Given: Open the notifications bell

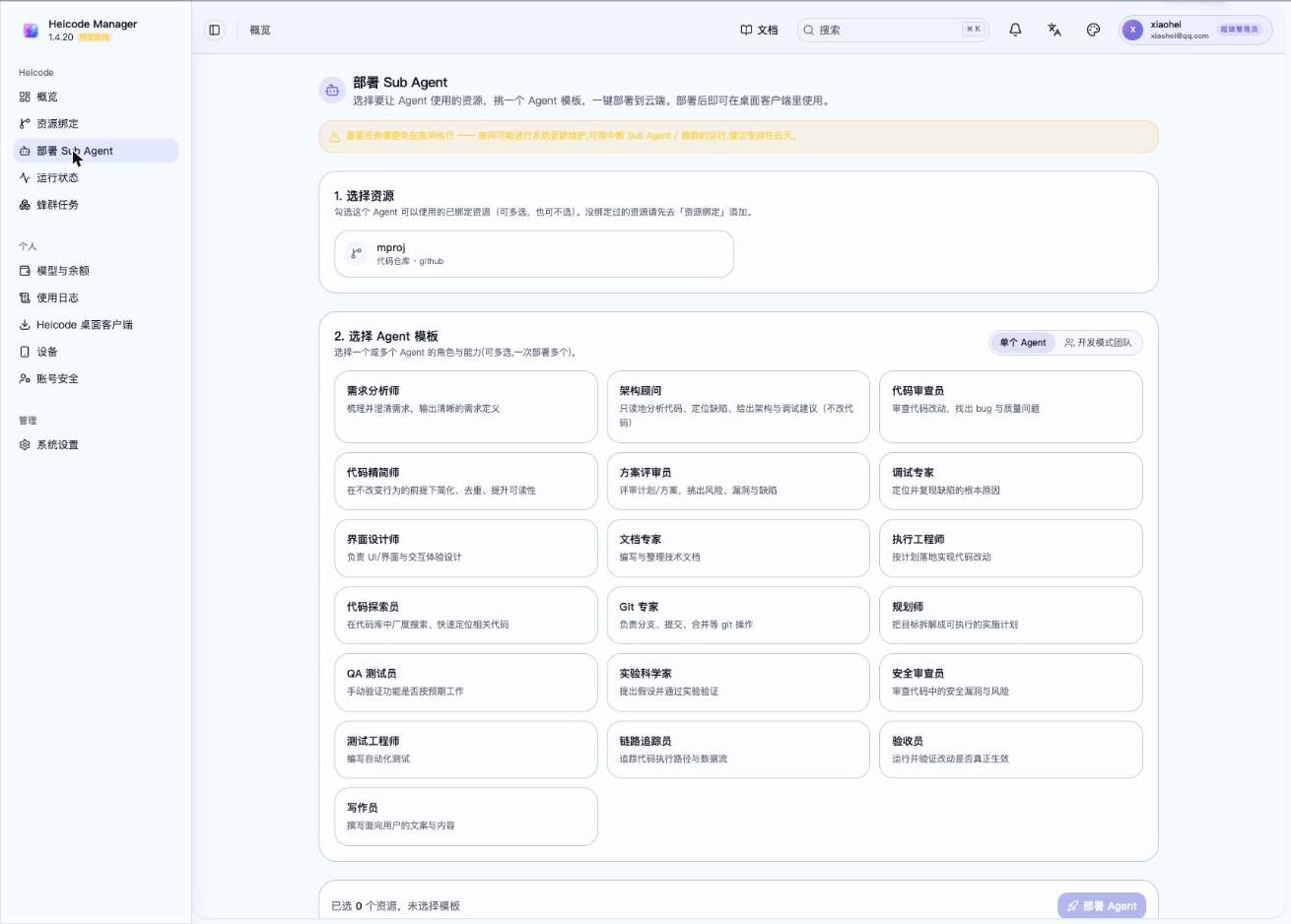Looking at the screenshot, I should tap(1015, 30).
